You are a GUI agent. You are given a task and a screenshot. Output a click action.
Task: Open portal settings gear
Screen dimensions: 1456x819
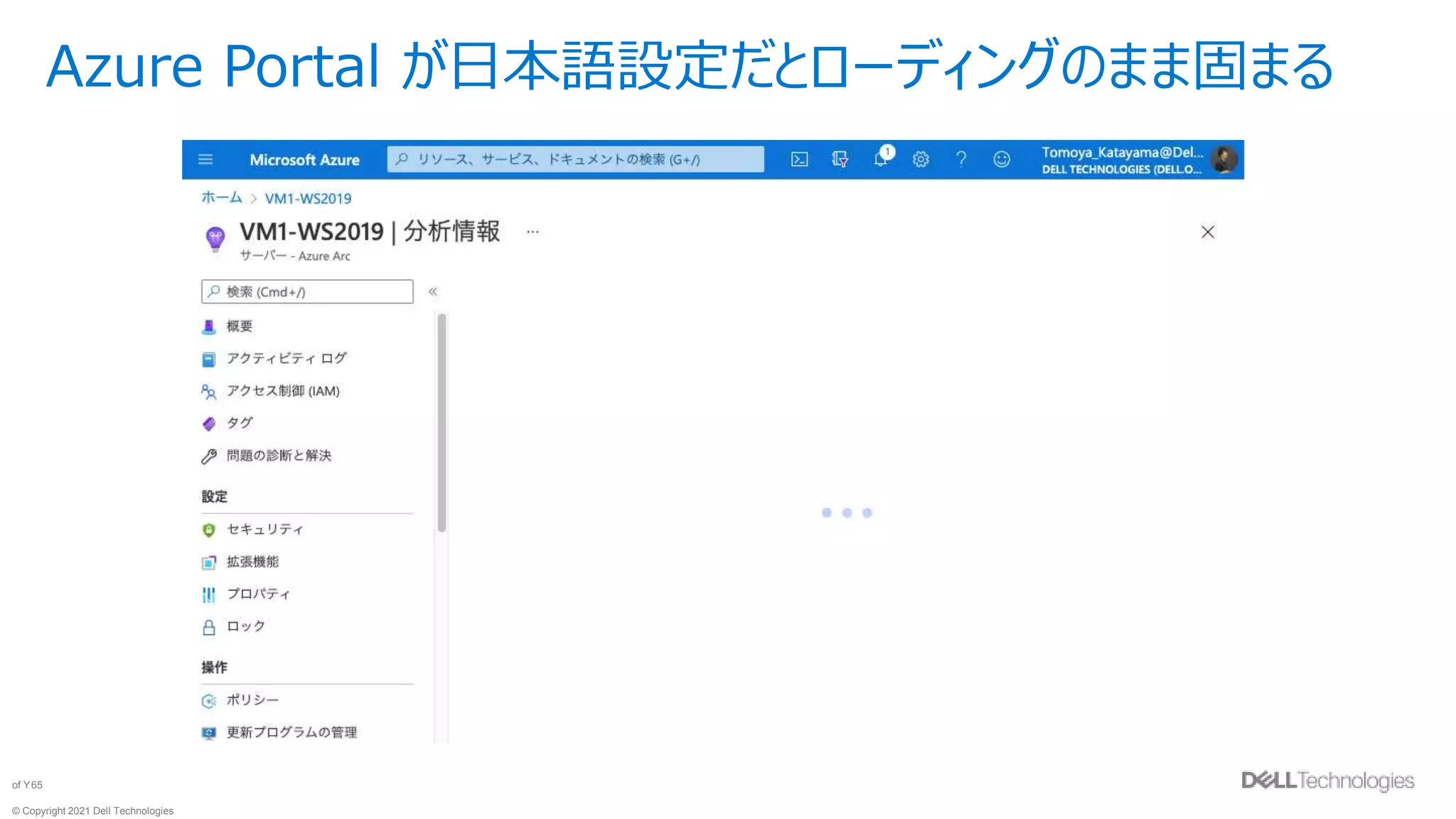tap(921, 159)
